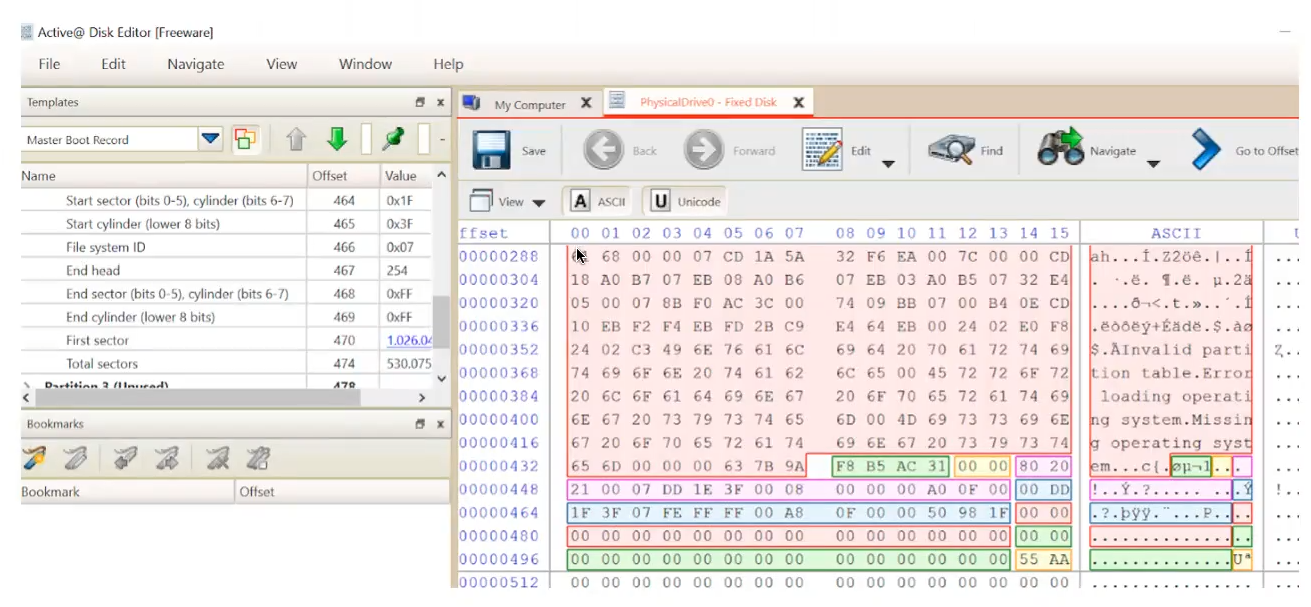The height and width of the screenshot is (607, 1311).
Task: Click the Find icon in the toolbar
Action: [x=951, y=150]
